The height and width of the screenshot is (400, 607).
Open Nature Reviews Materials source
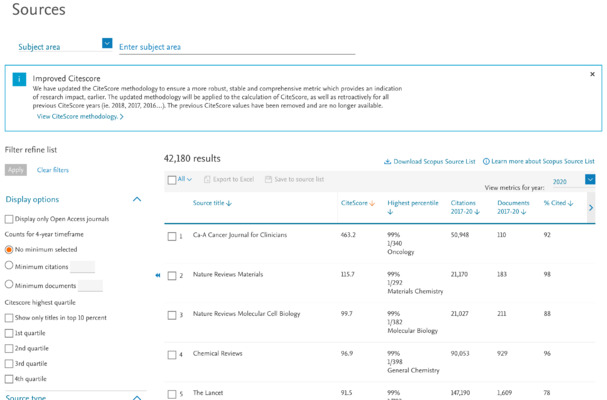click(x=228, y=275)
